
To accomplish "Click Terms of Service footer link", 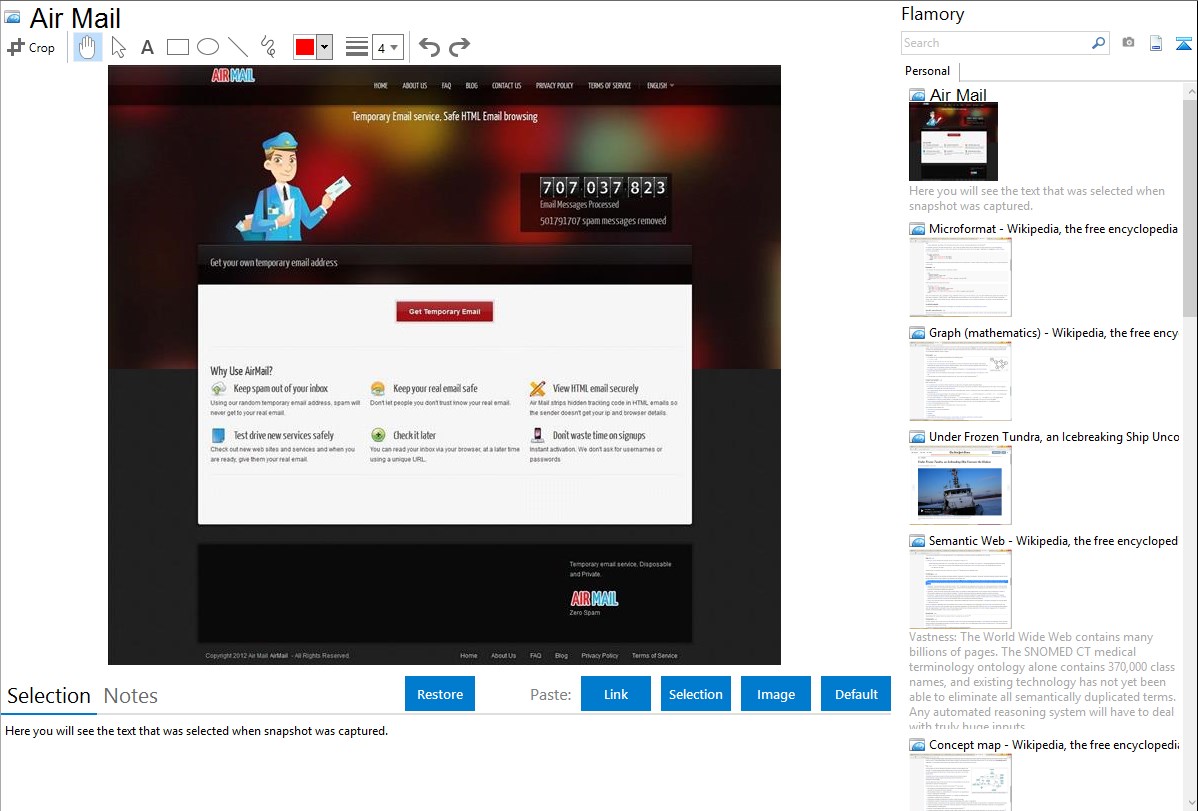I will click(654, 655).
